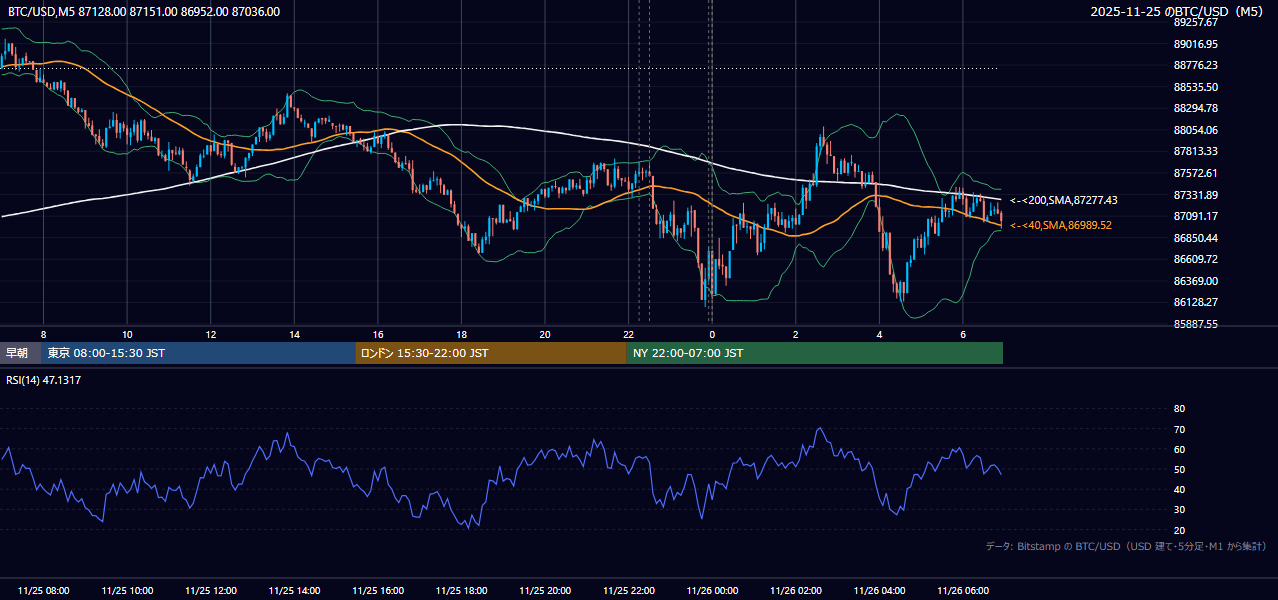Select the bottom date label 11/26 02:00

point(796,591)
